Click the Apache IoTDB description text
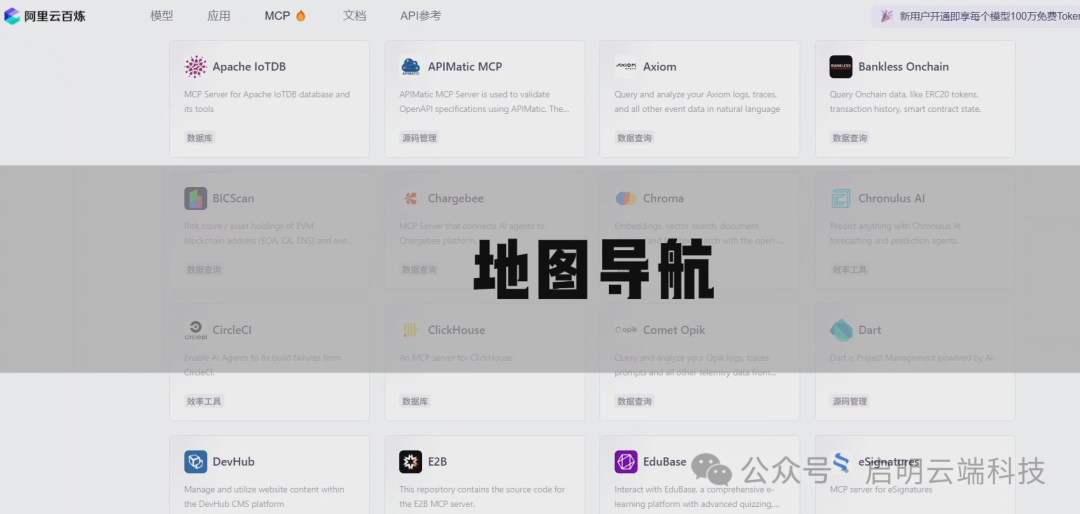The height and width of the screenshot is (514, 1080). (267, 102)
